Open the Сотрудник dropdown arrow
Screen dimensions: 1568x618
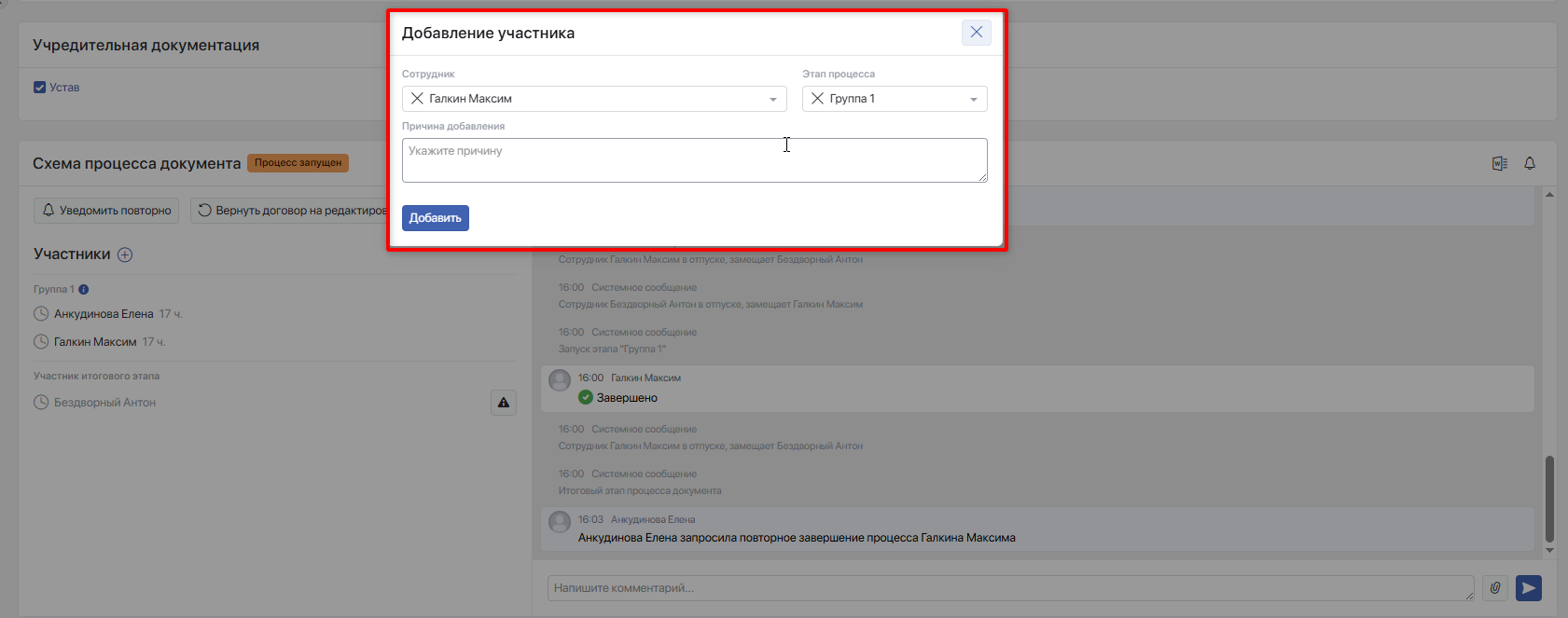click(773, 100)
